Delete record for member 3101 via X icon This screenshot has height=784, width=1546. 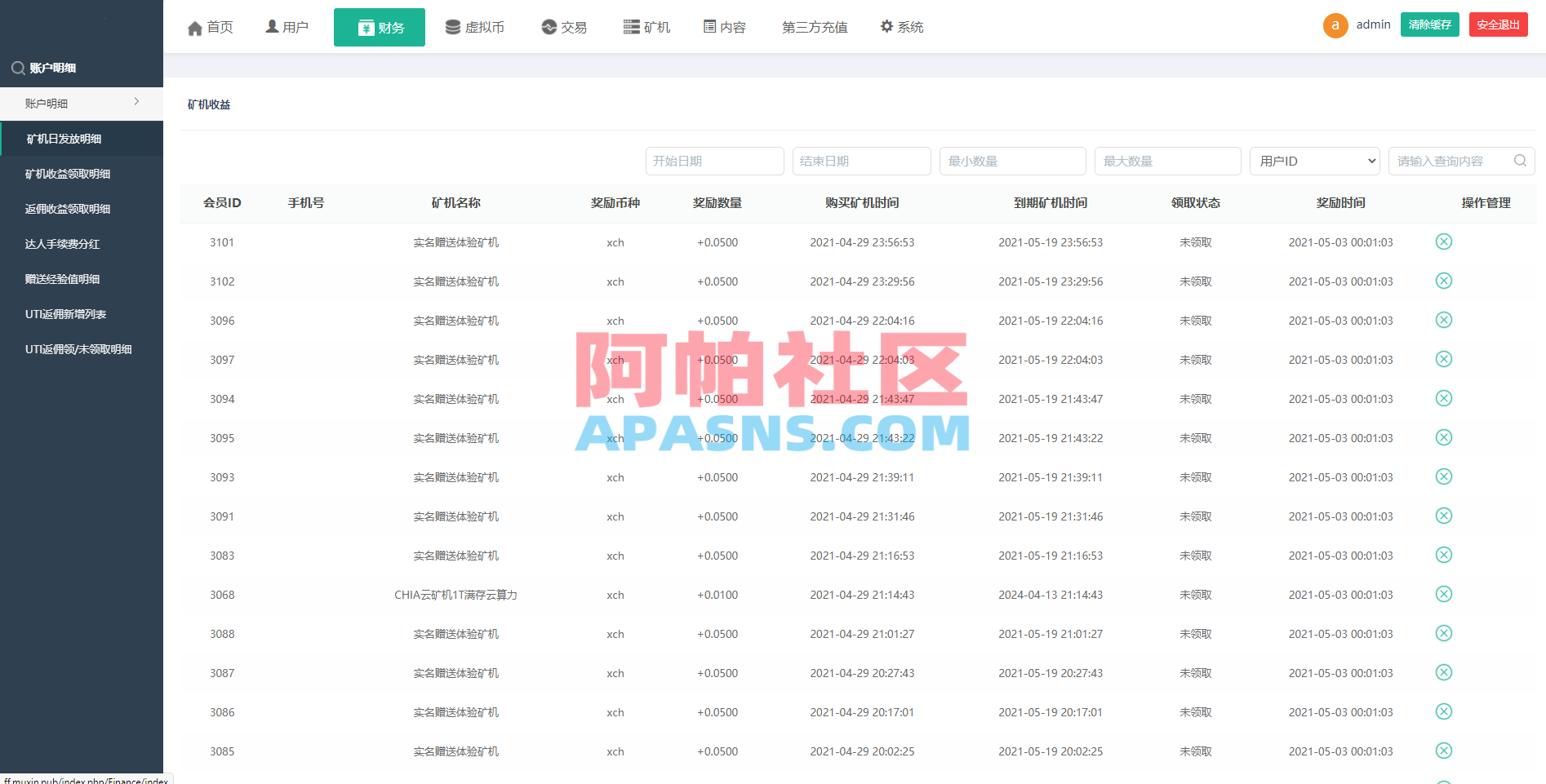coord(1444,241)
